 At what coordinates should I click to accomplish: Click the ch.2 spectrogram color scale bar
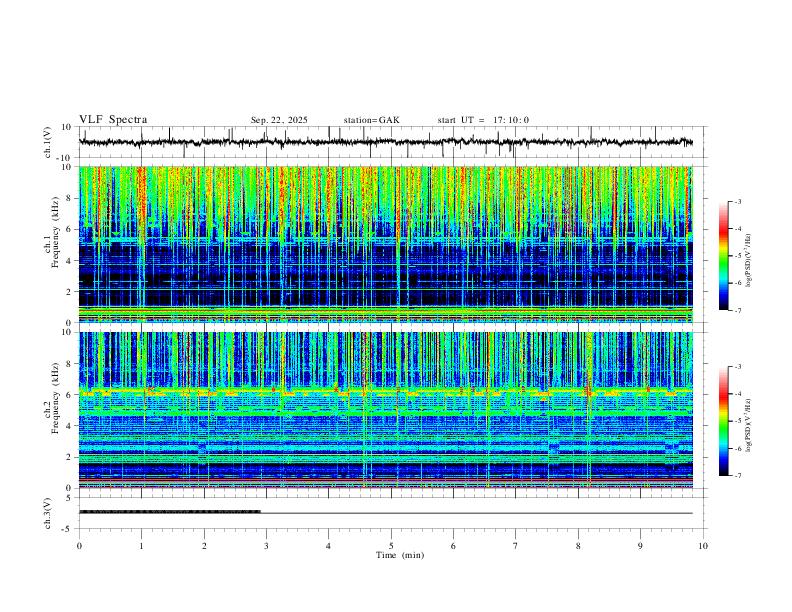coord(723,421)
